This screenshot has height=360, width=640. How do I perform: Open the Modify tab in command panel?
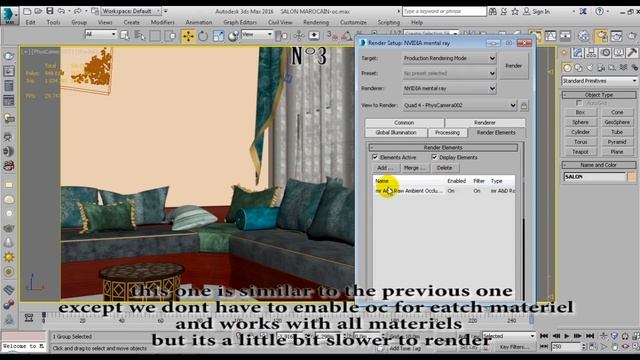tap(578, 53)
